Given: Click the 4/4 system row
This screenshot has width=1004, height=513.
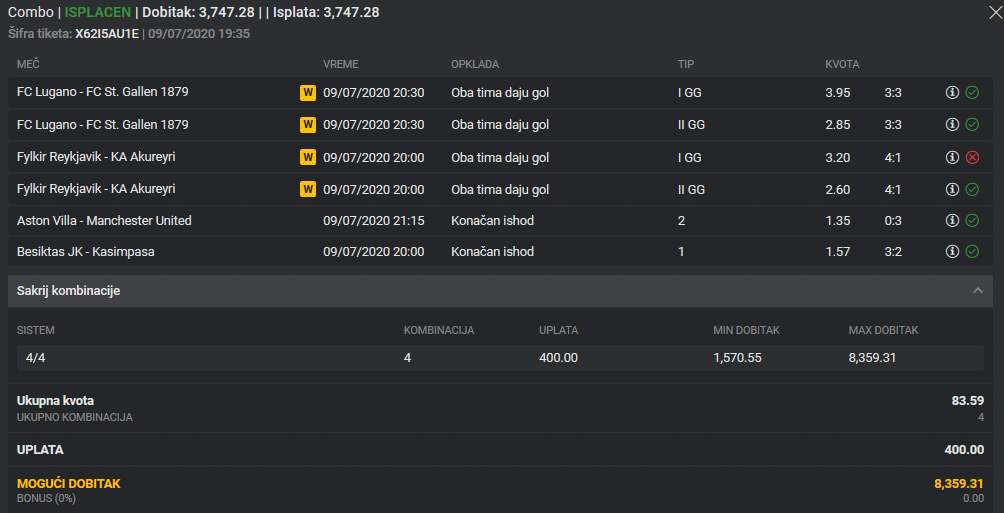Looking at the screenshot, I should [x=500, y=357].
